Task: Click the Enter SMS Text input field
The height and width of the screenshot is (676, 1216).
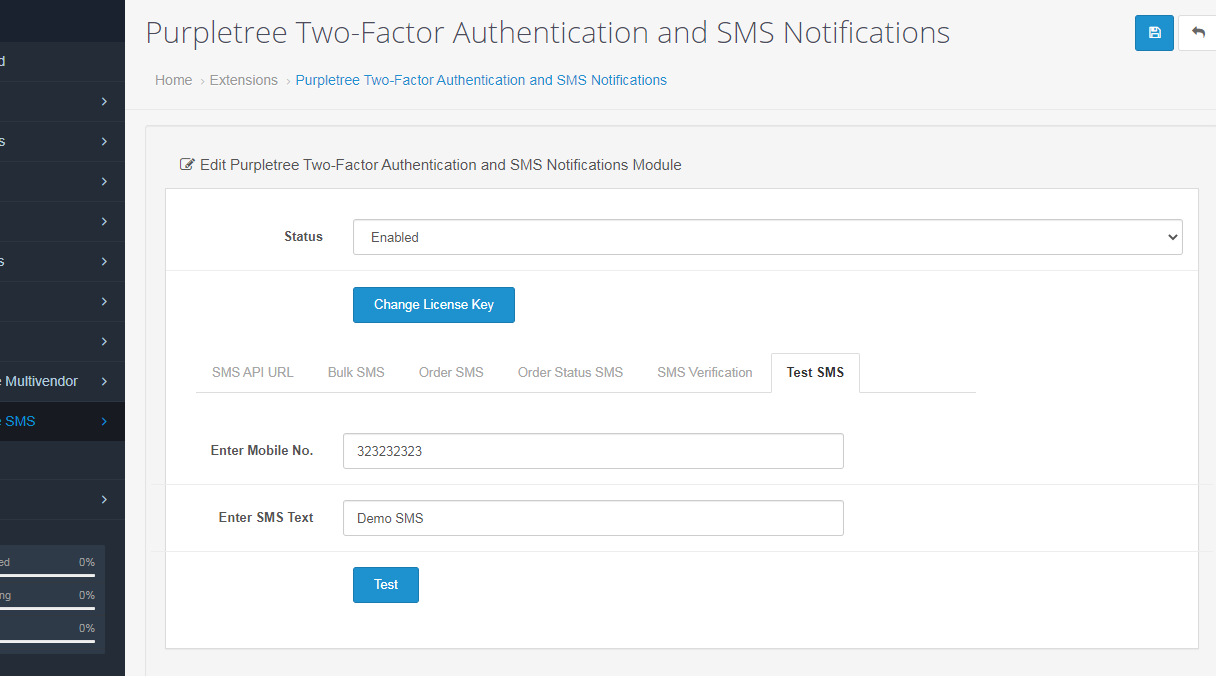Action: [593, 518]
